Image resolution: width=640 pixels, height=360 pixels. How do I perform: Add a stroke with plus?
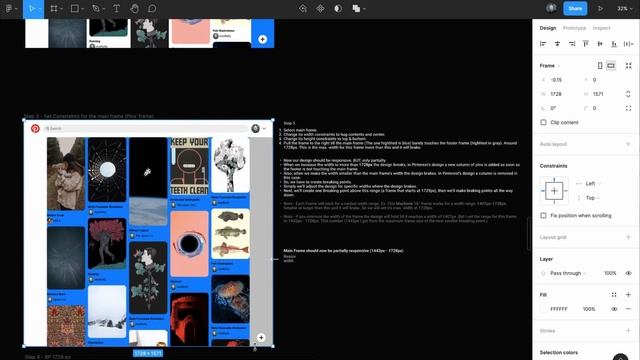click(x=629, y=331)
